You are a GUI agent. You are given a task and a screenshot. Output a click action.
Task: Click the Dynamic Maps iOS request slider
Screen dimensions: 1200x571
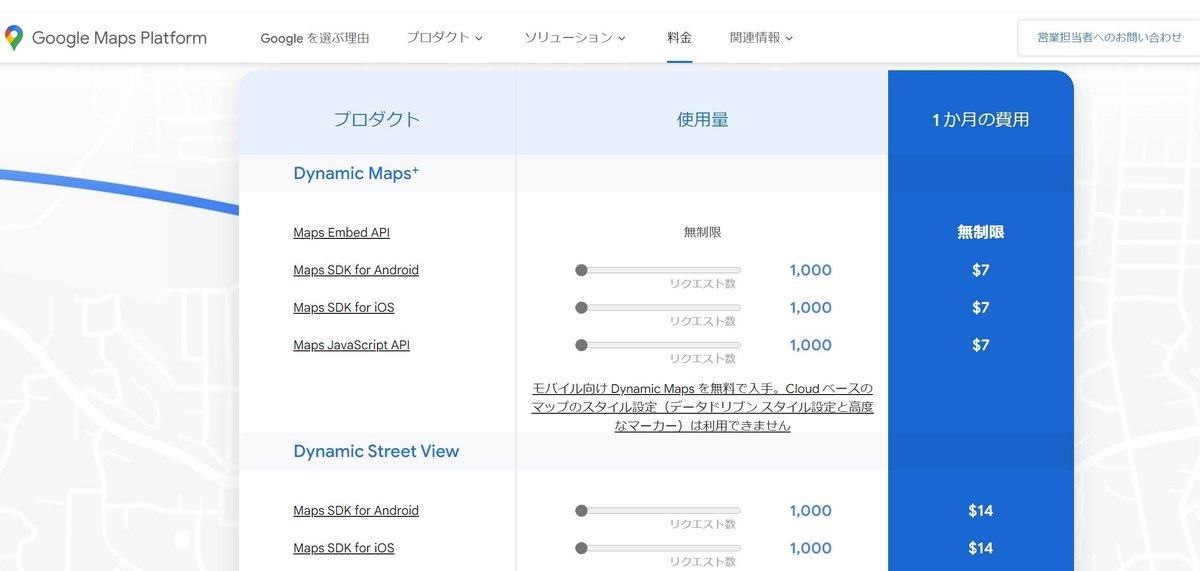pyautogui.click(x=658, y=308)
